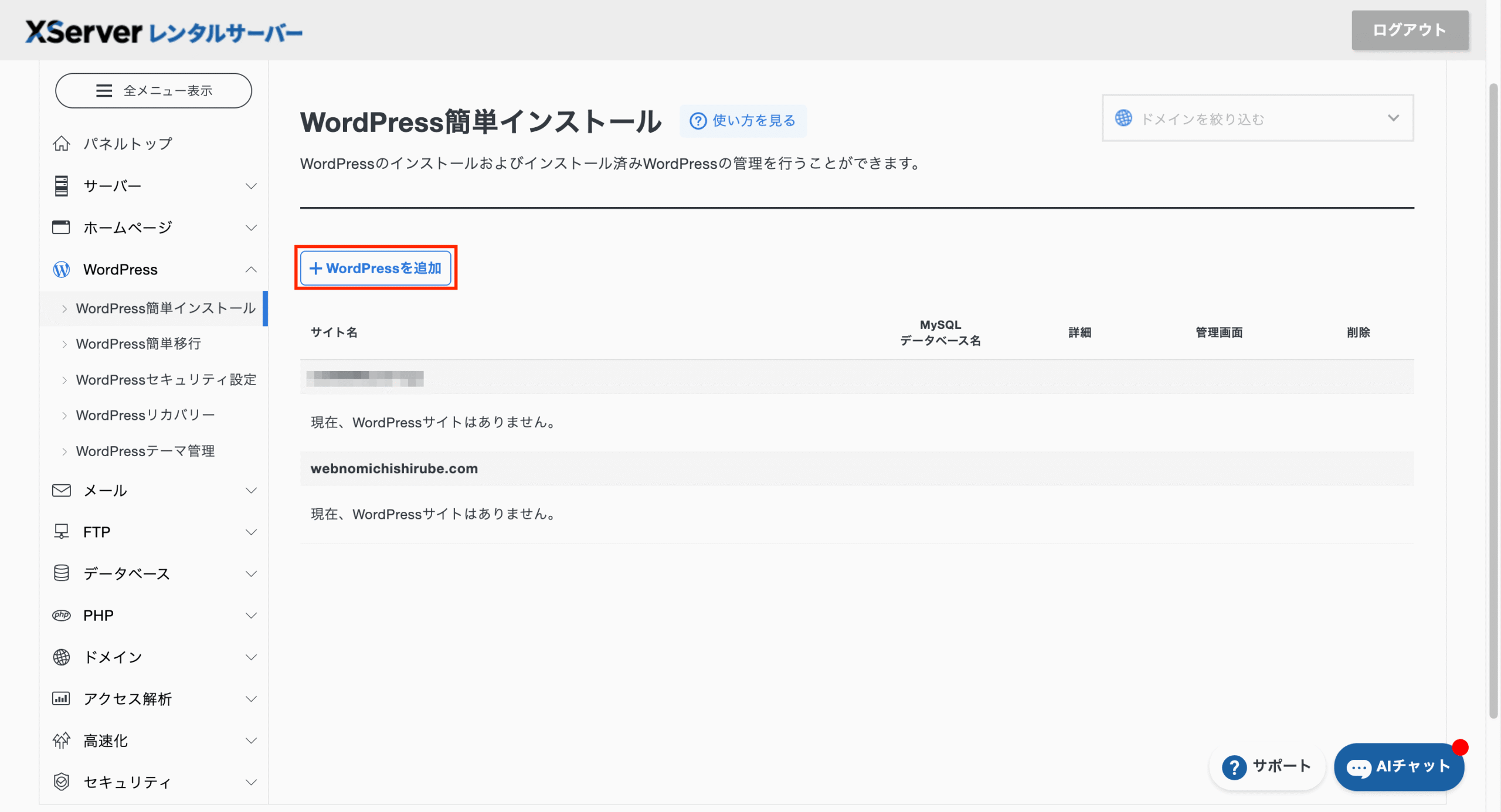Open the 使い方を見る help link
This screenshot has width=1501, height=812.
743,121
